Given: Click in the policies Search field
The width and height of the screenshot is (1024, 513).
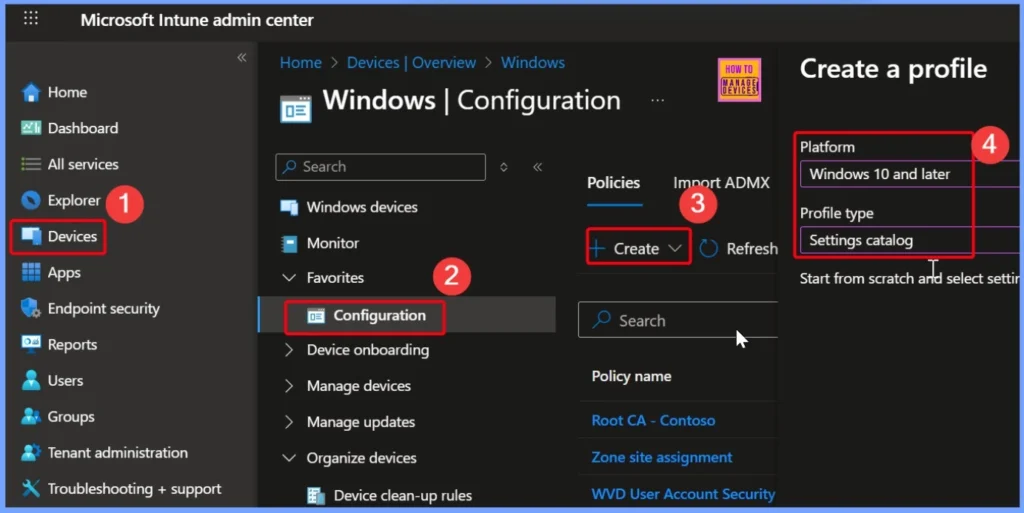Looking at the screenshot, I should point(678,320).
